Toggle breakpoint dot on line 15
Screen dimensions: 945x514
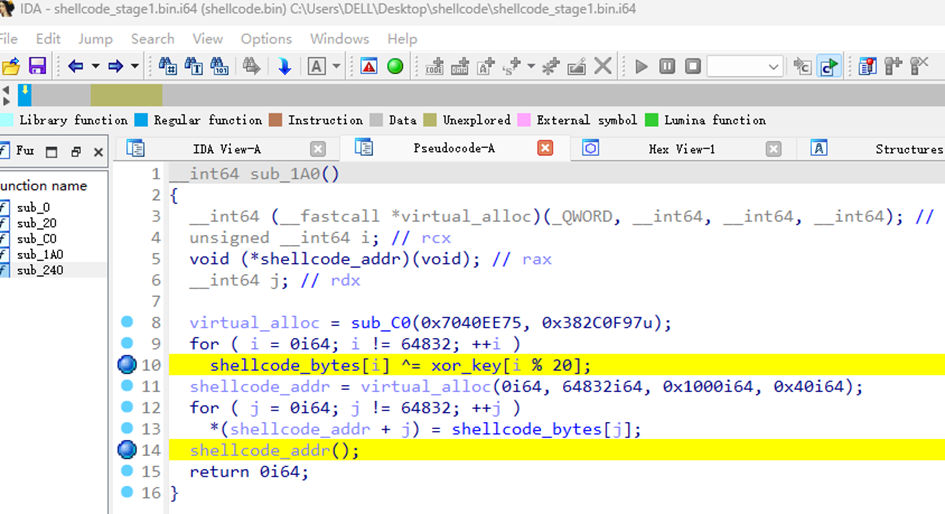[127, 471]
